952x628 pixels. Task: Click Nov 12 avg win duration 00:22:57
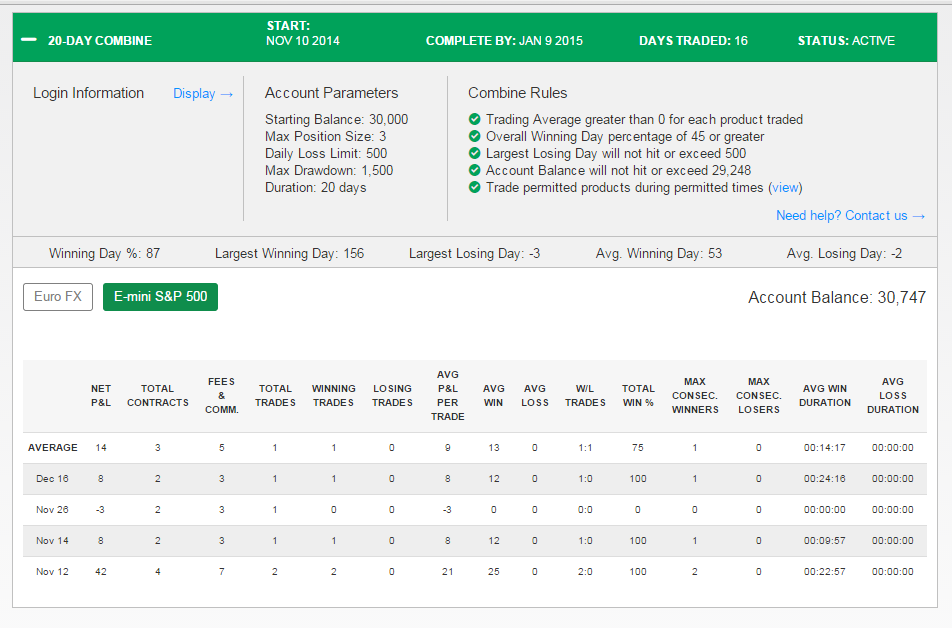pos(824,572)
